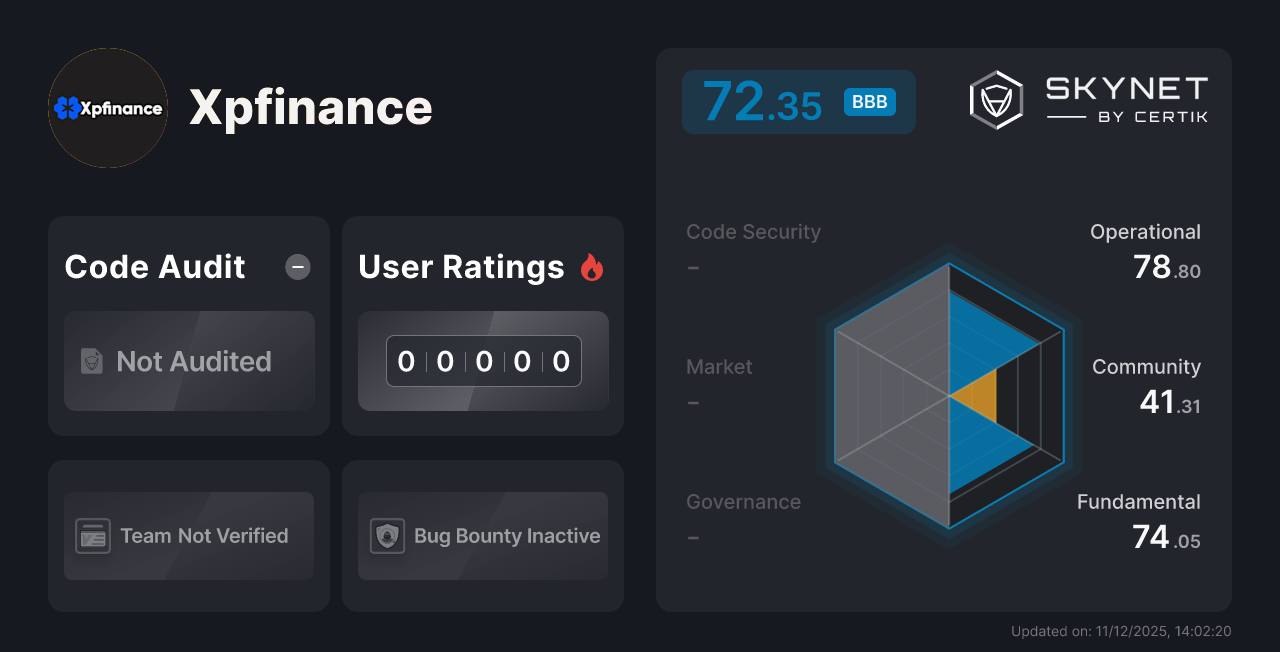
Task: Select the Code Audit panel header
Action: (154, 267)
